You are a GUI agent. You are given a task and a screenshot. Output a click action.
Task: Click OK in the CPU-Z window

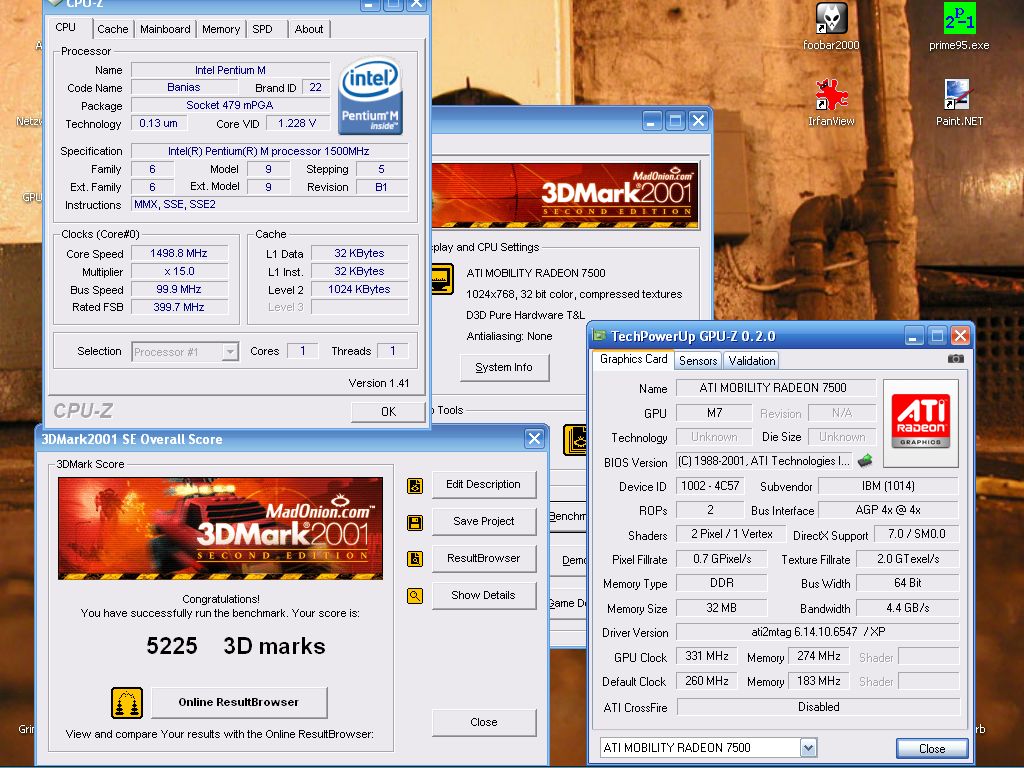(388, 411)
